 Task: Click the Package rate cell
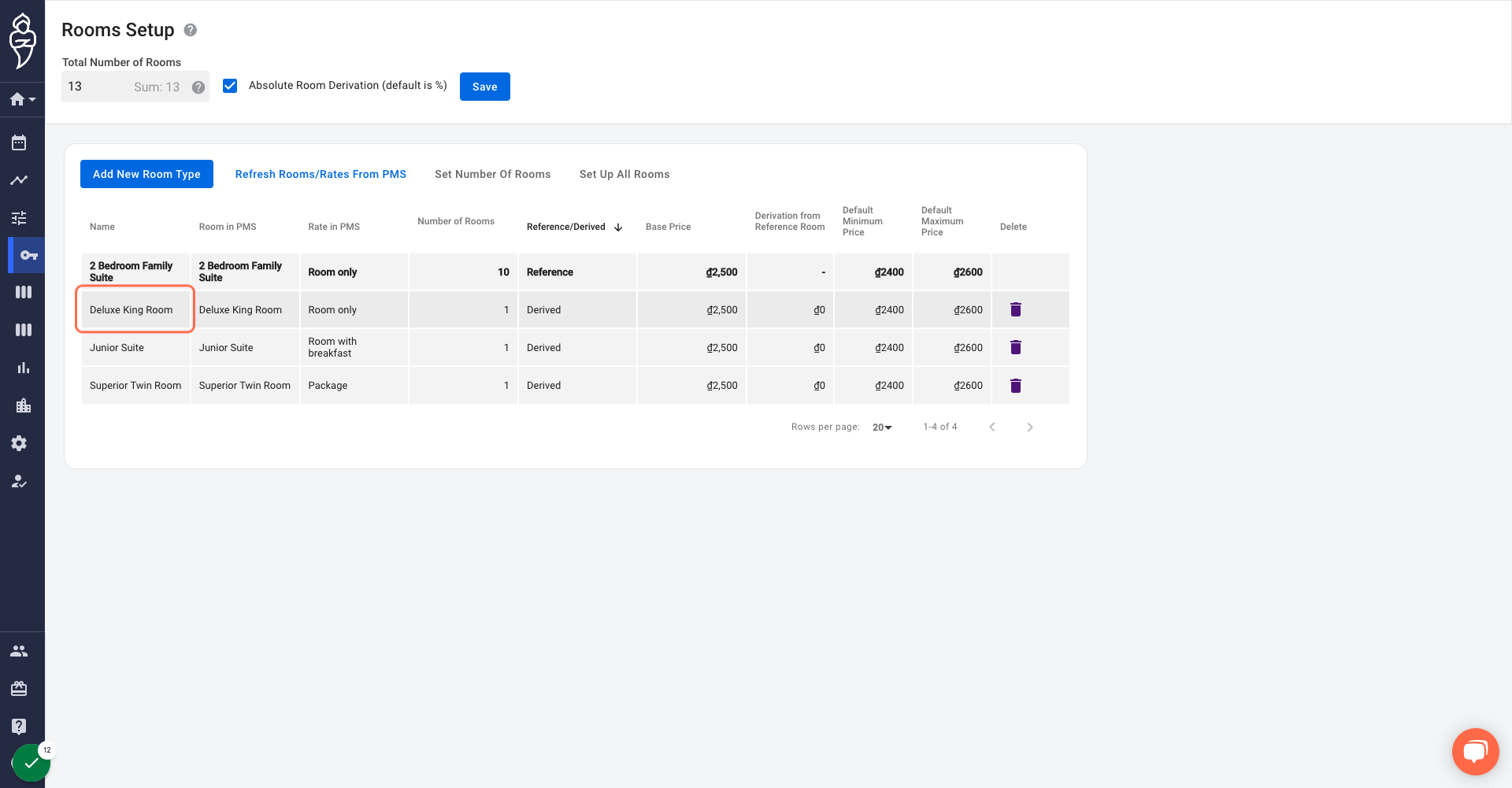point(354,386)
